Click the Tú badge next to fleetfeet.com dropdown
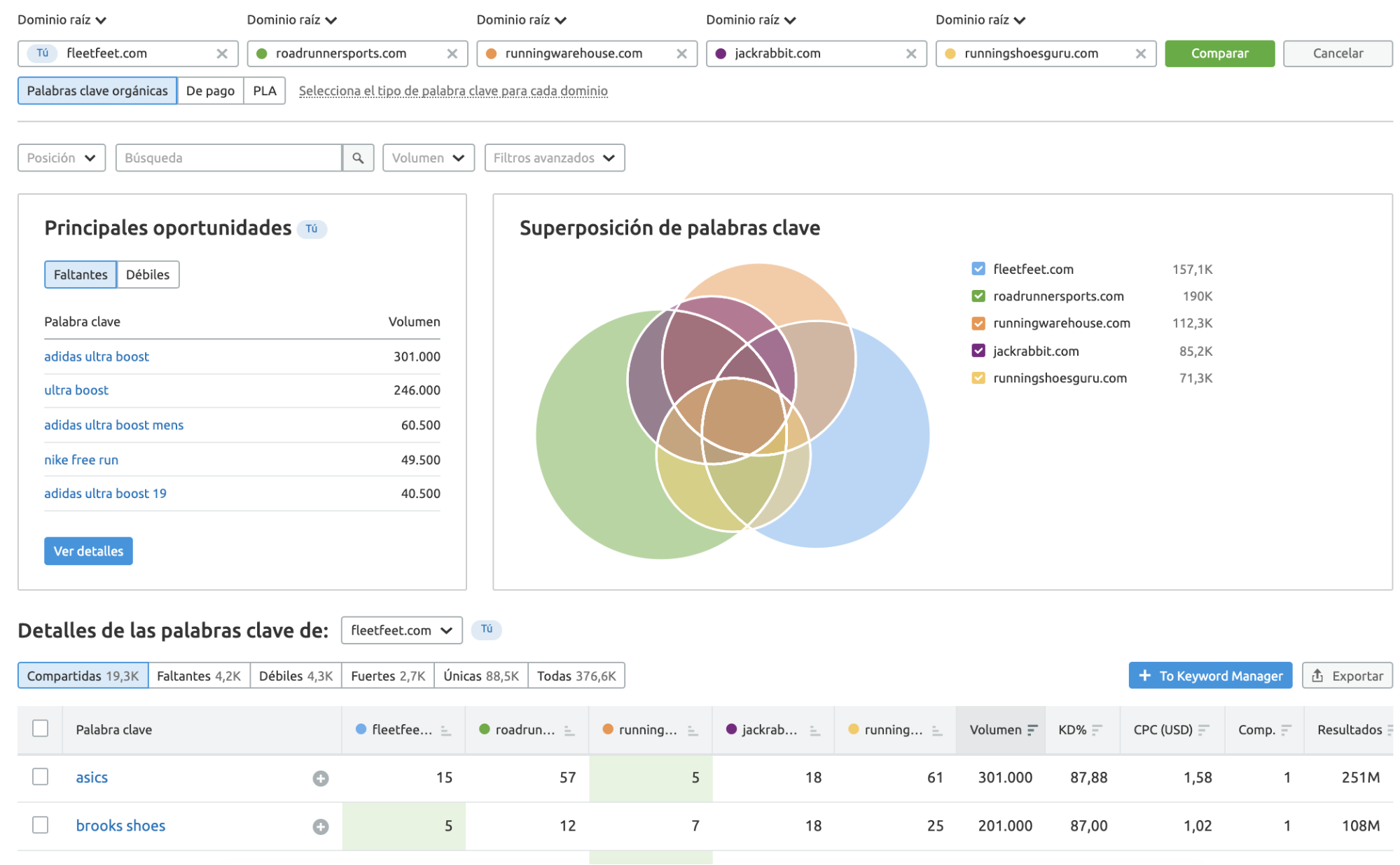Screen dimensions: 1400x865 pyautogui.click(x=487, y=630)
